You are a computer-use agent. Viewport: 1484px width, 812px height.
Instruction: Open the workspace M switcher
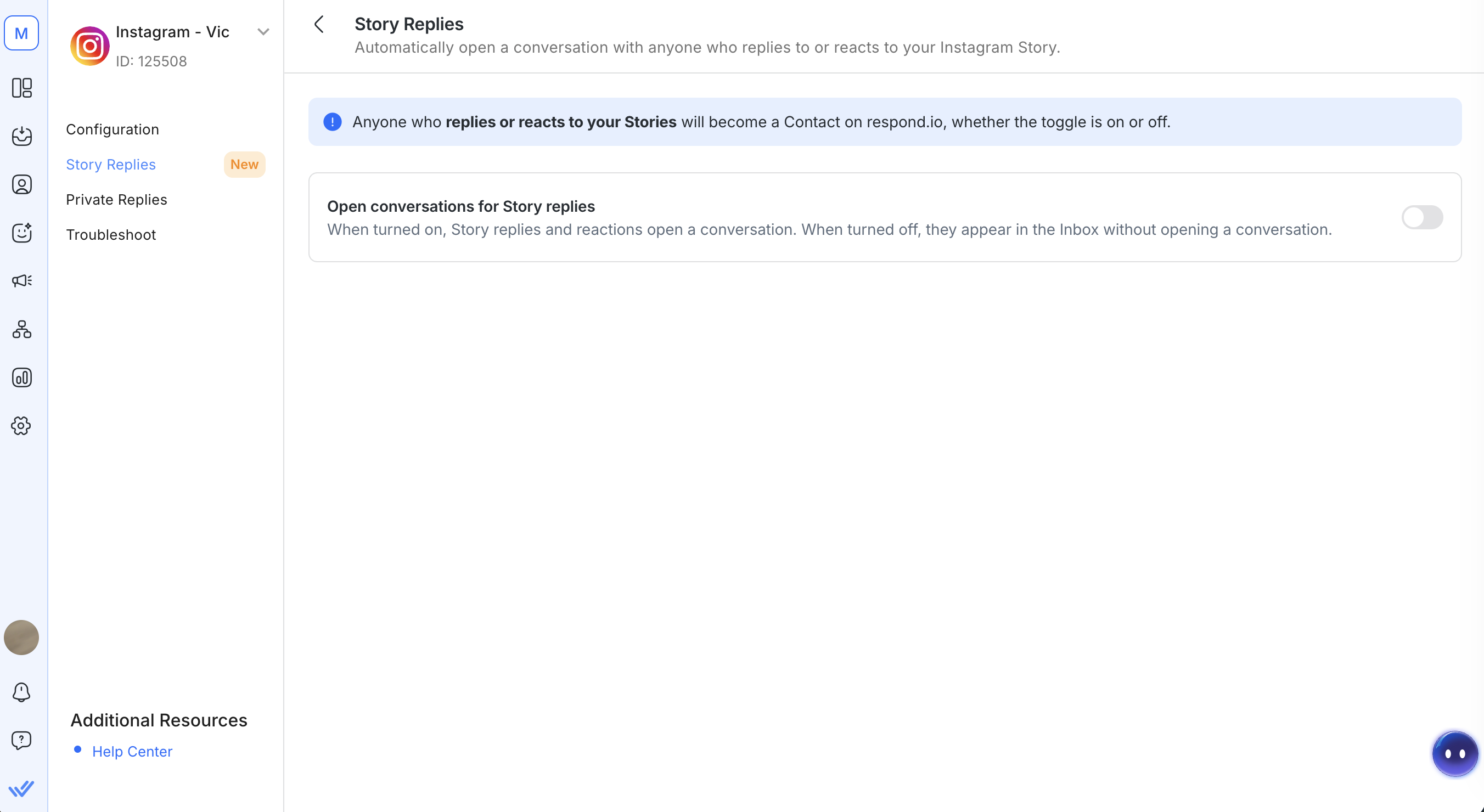tap(22, 33)
